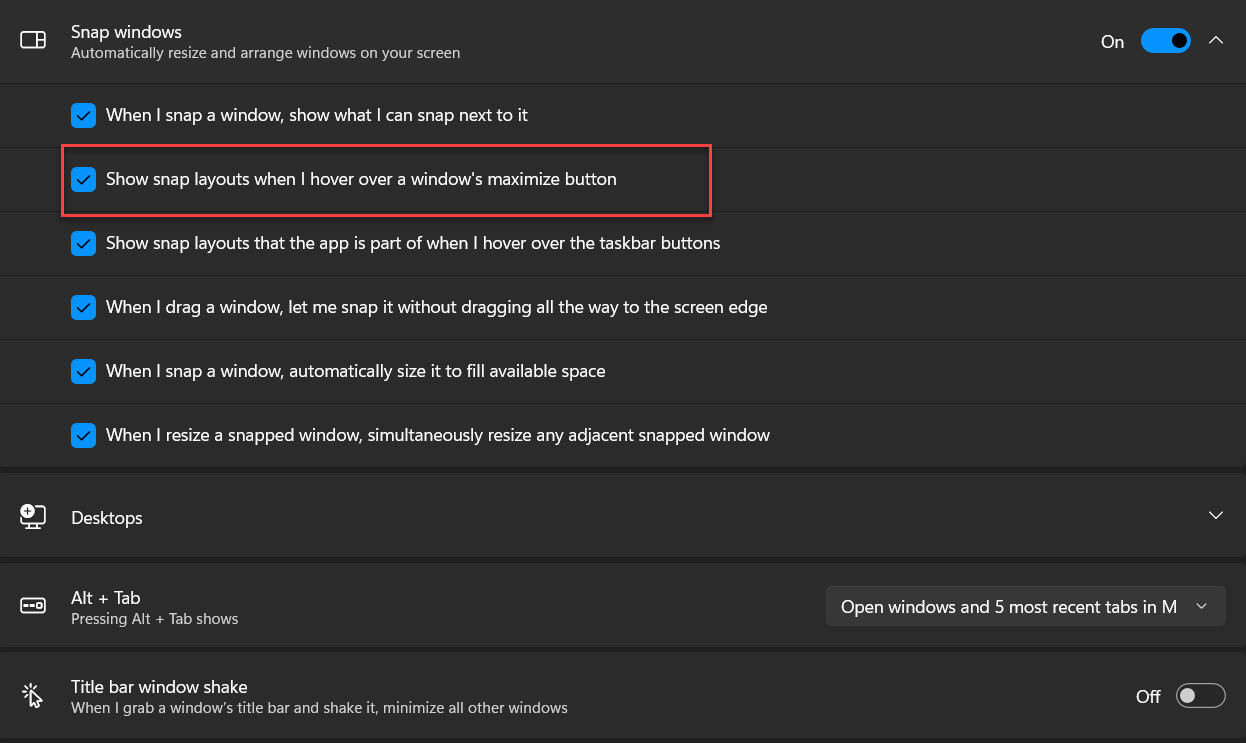Click the Title bar window shake label
This screenshot has width=1246, height=743.
pos(159,687)
